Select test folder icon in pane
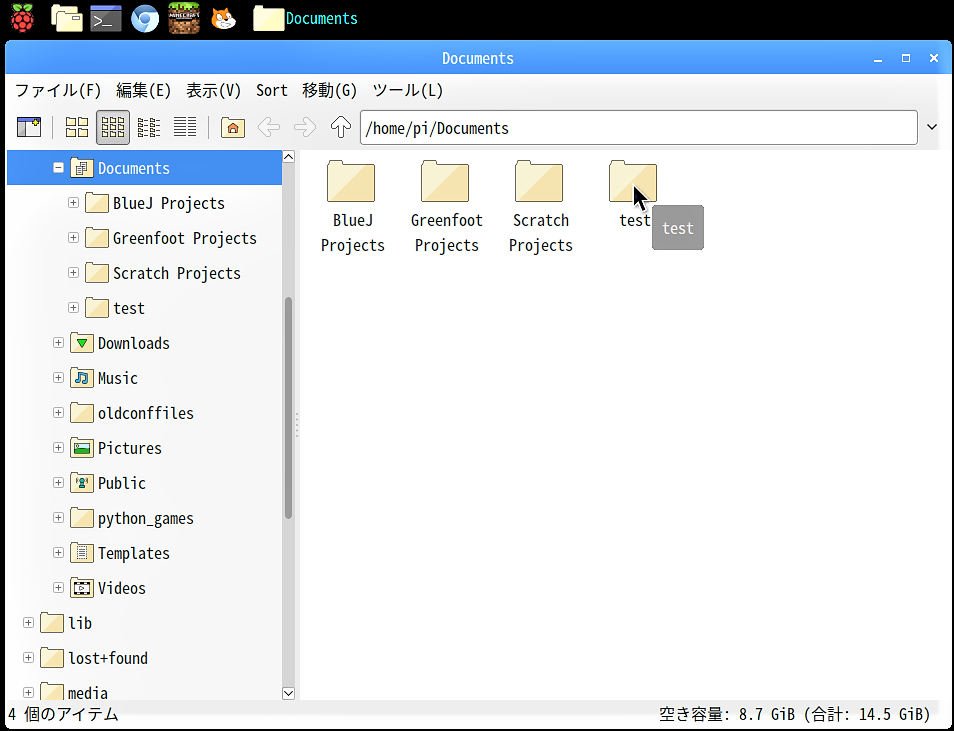 pyautogui.click(x=633, y=181)
